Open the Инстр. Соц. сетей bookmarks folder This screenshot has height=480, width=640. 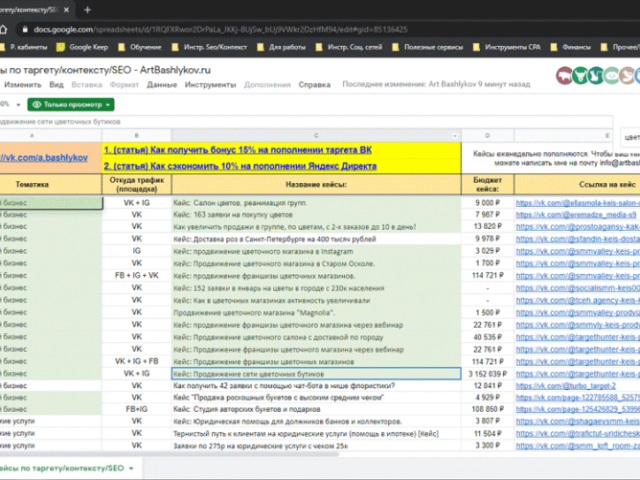[349, 47]
